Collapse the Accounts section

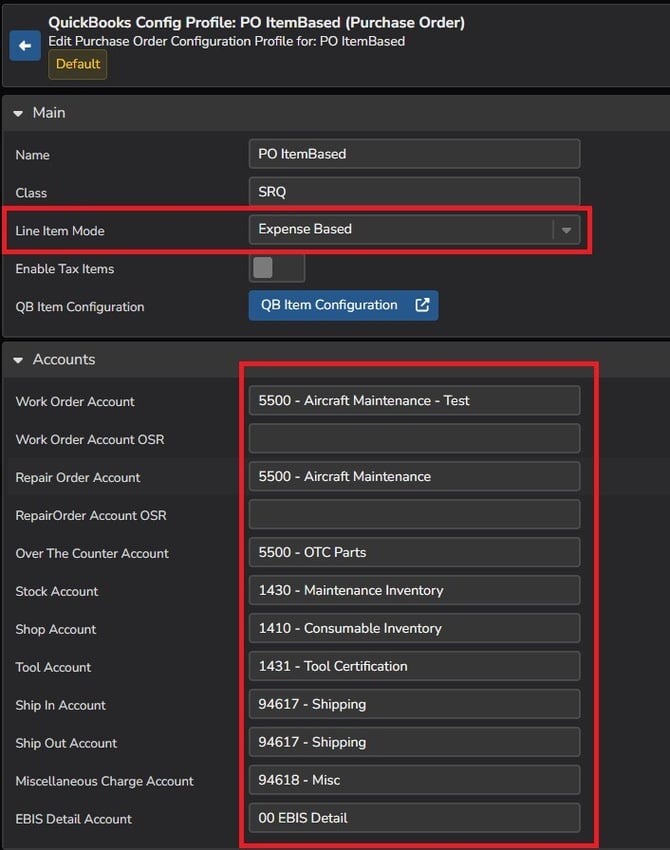click(x=18, y=360)
